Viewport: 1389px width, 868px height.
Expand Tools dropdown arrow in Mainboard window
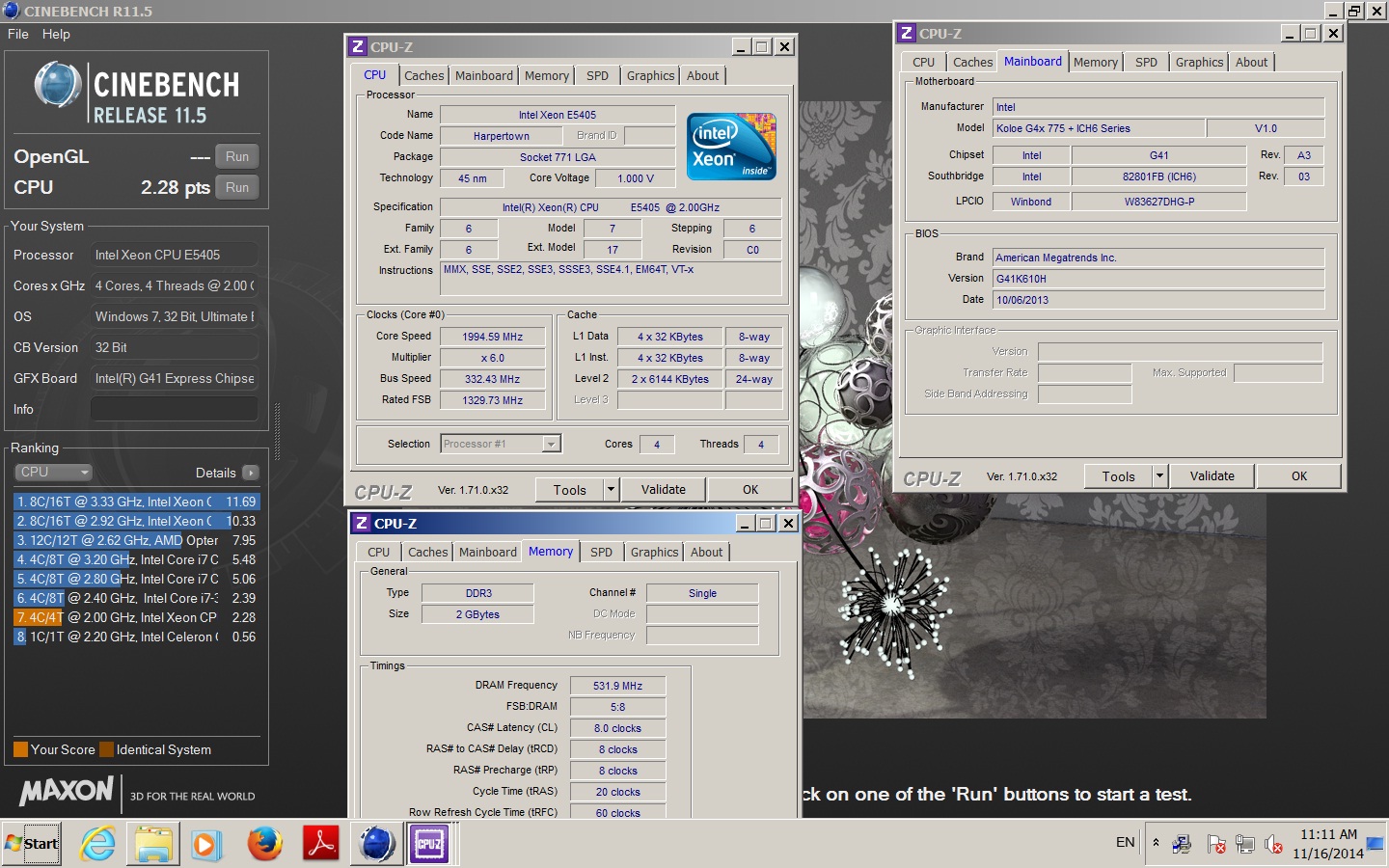point(1160,476)
